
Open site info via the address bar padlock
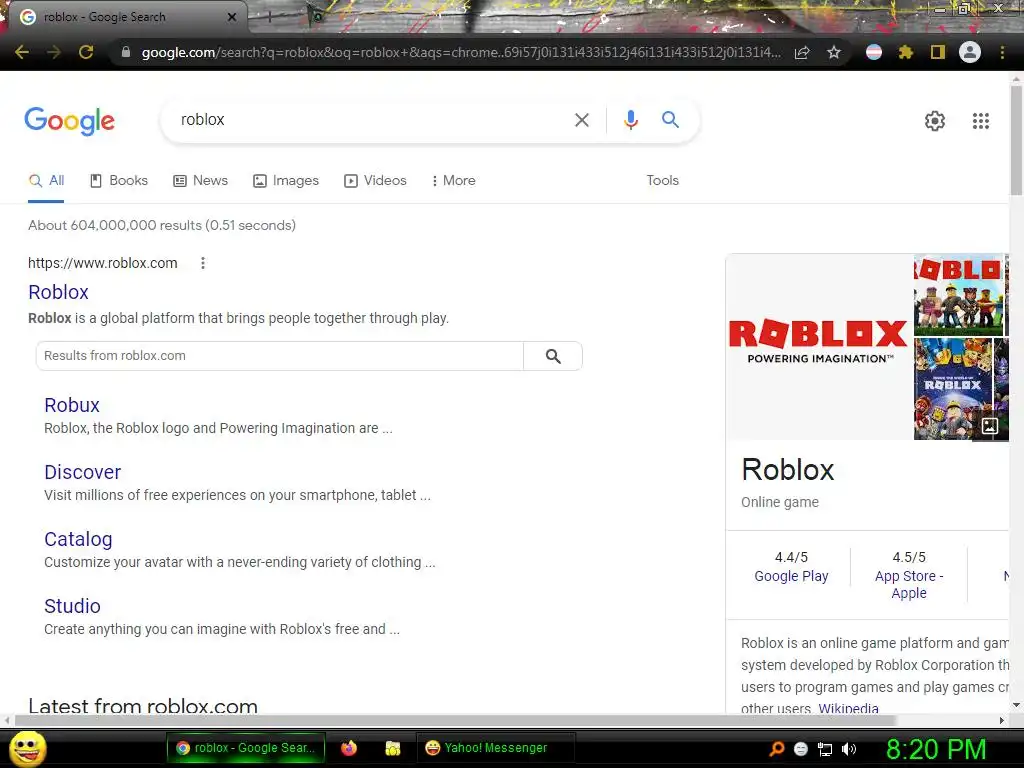pyautogui.click(x=126, y=52)
